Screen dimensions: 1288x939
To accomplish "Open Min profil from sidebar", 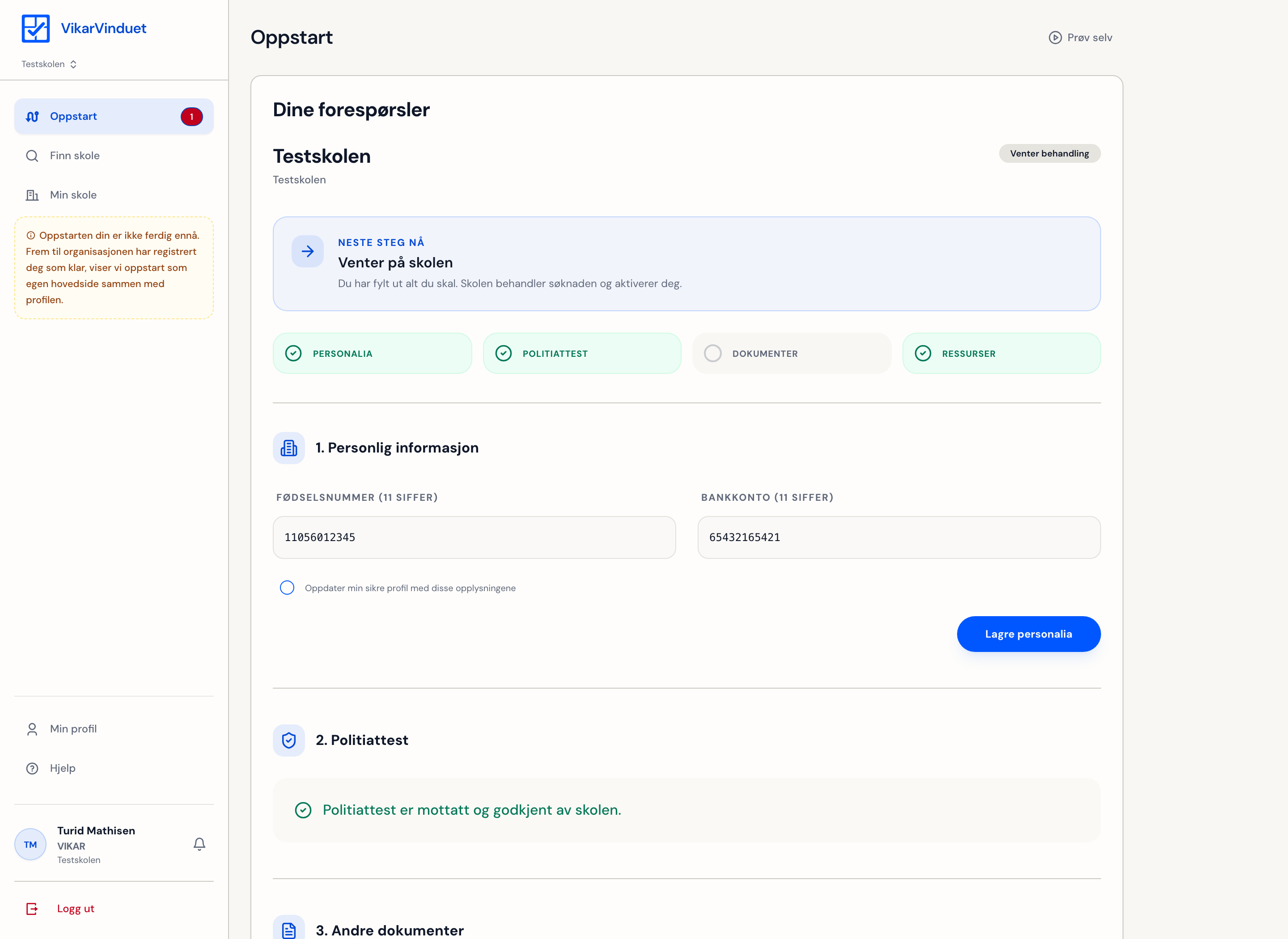I will 114,729.
